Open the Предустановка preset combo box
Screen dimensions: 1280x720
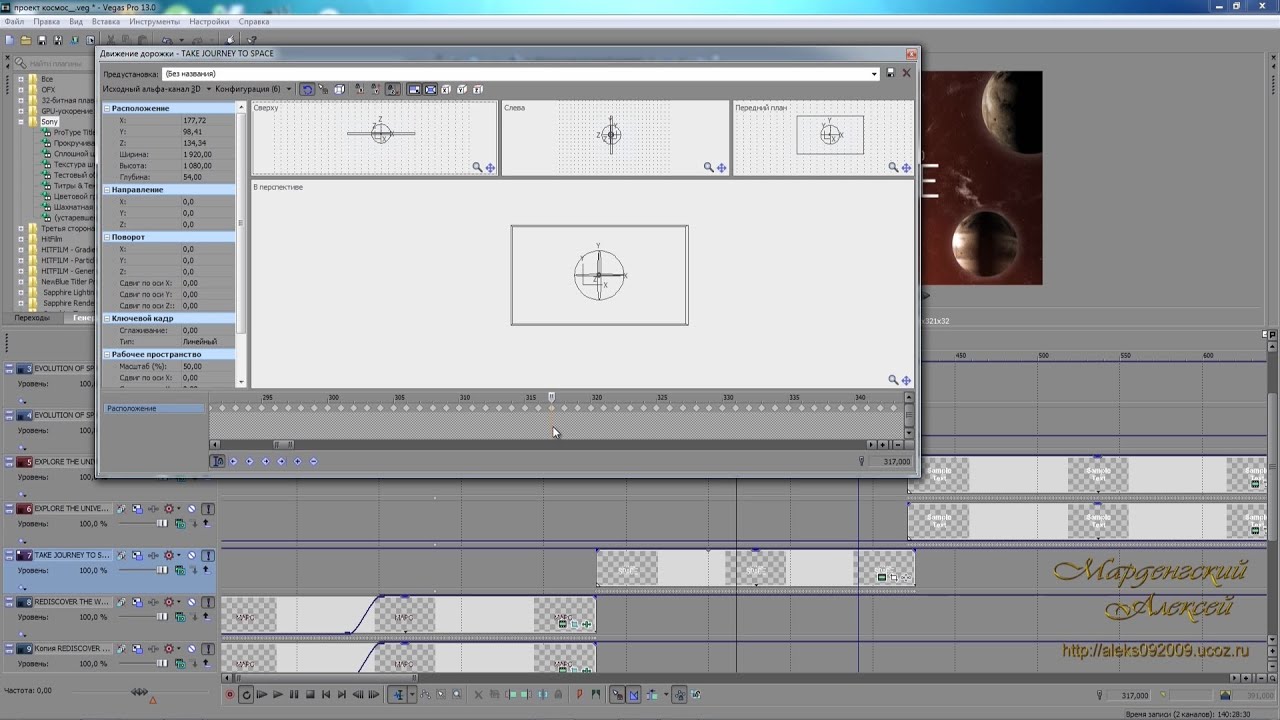(x=520, y=73)
